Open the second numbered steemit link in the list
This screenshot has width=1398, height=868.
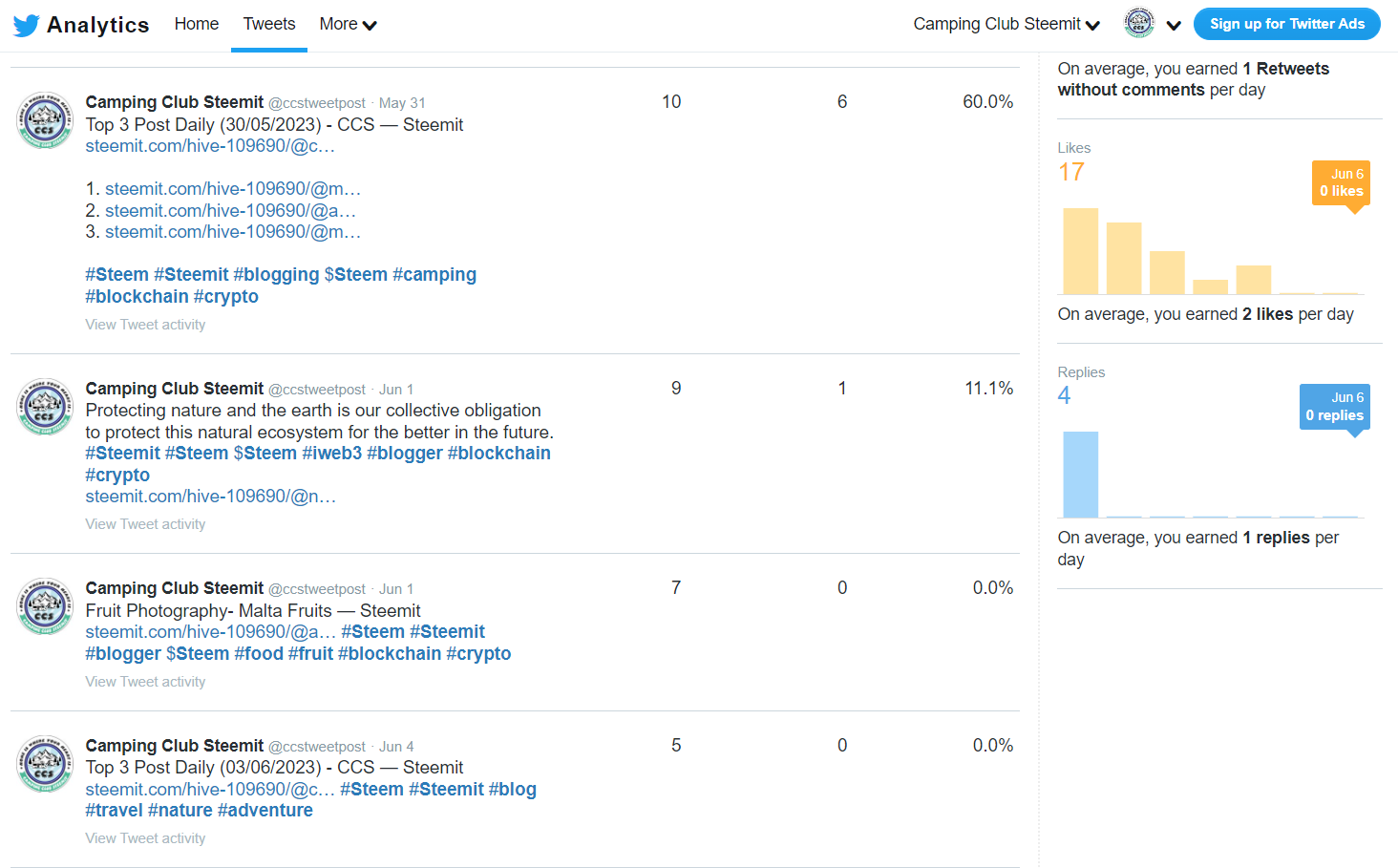pyautogui.click(x=230, y=211)
